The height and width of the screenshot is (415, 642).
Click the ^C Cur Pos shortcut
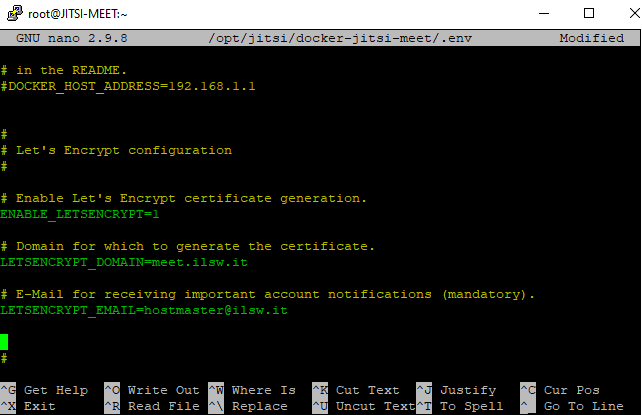[x=560, y=390]
